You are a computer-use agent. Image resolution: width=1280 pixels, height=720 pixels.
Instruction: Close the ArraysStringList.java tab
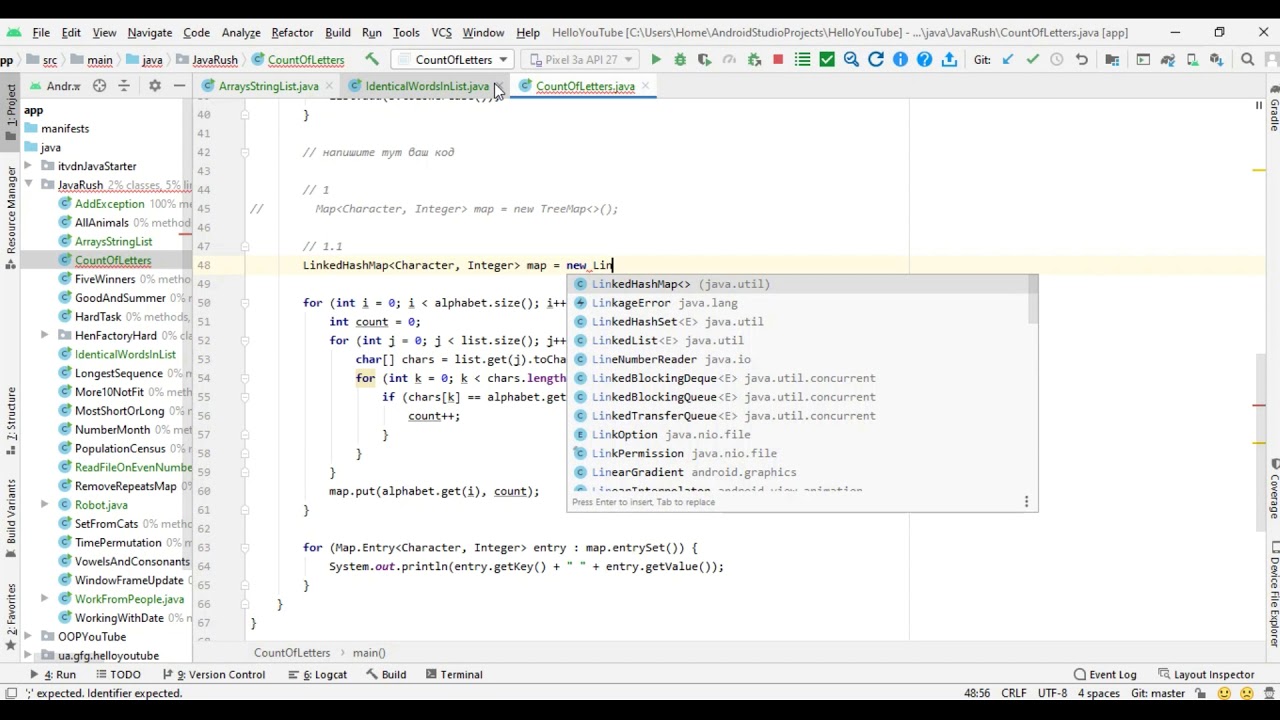(329, 86)
